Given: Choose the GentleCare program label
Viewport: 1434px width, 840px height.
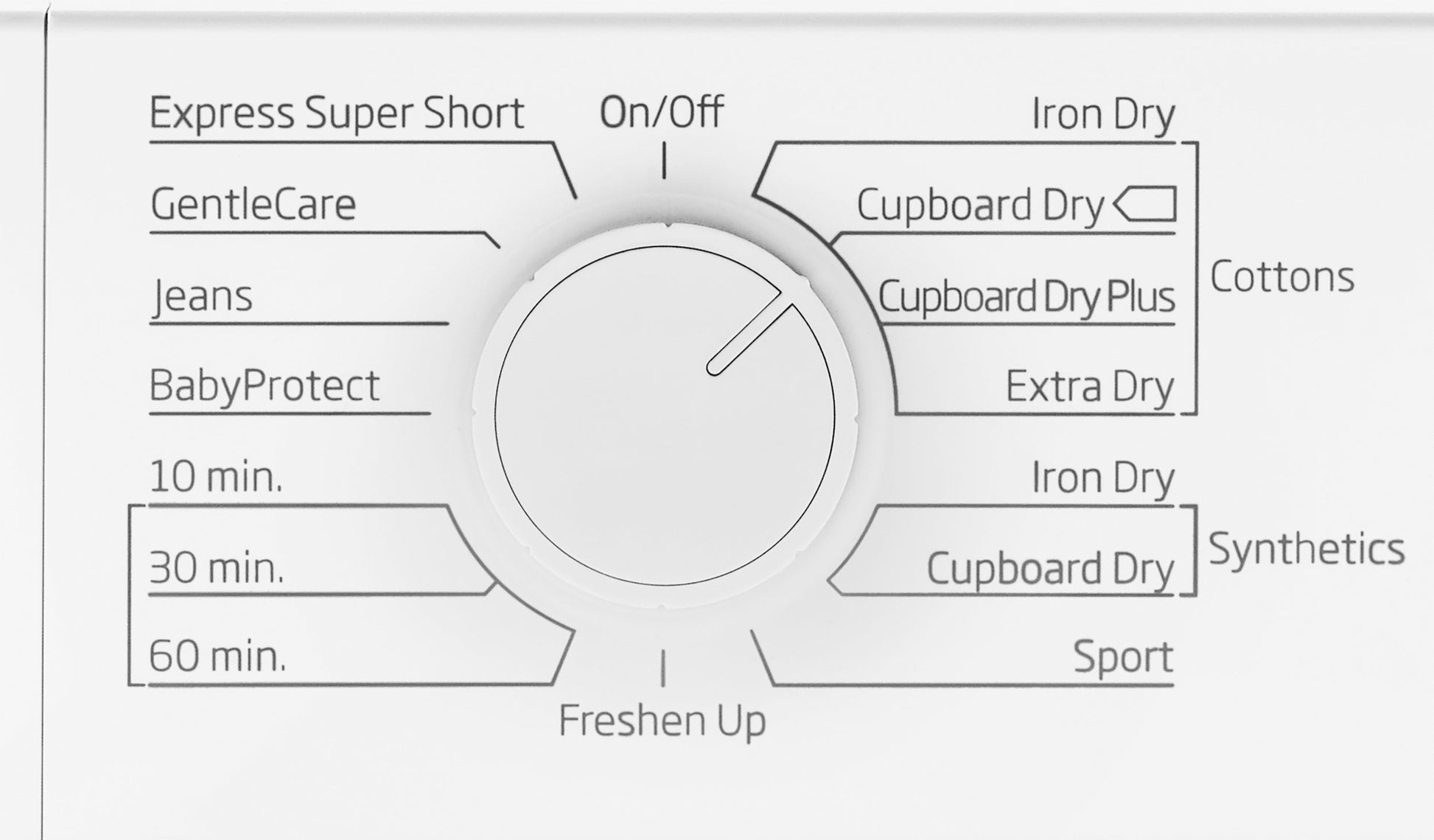Looking at the screenshot, I should click(x=253, y=204).
